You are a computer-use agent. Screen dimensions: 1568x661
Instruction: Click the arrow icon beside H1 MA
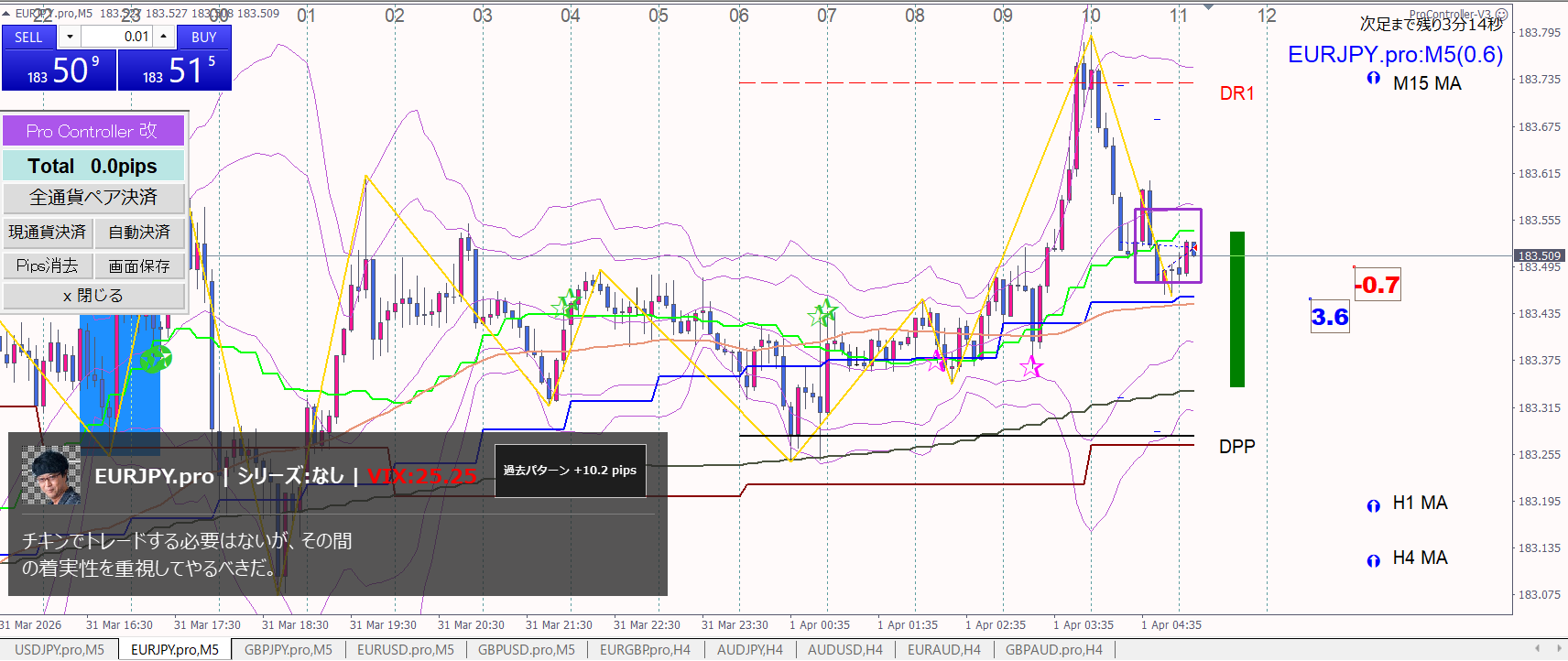click(1373, 505)
